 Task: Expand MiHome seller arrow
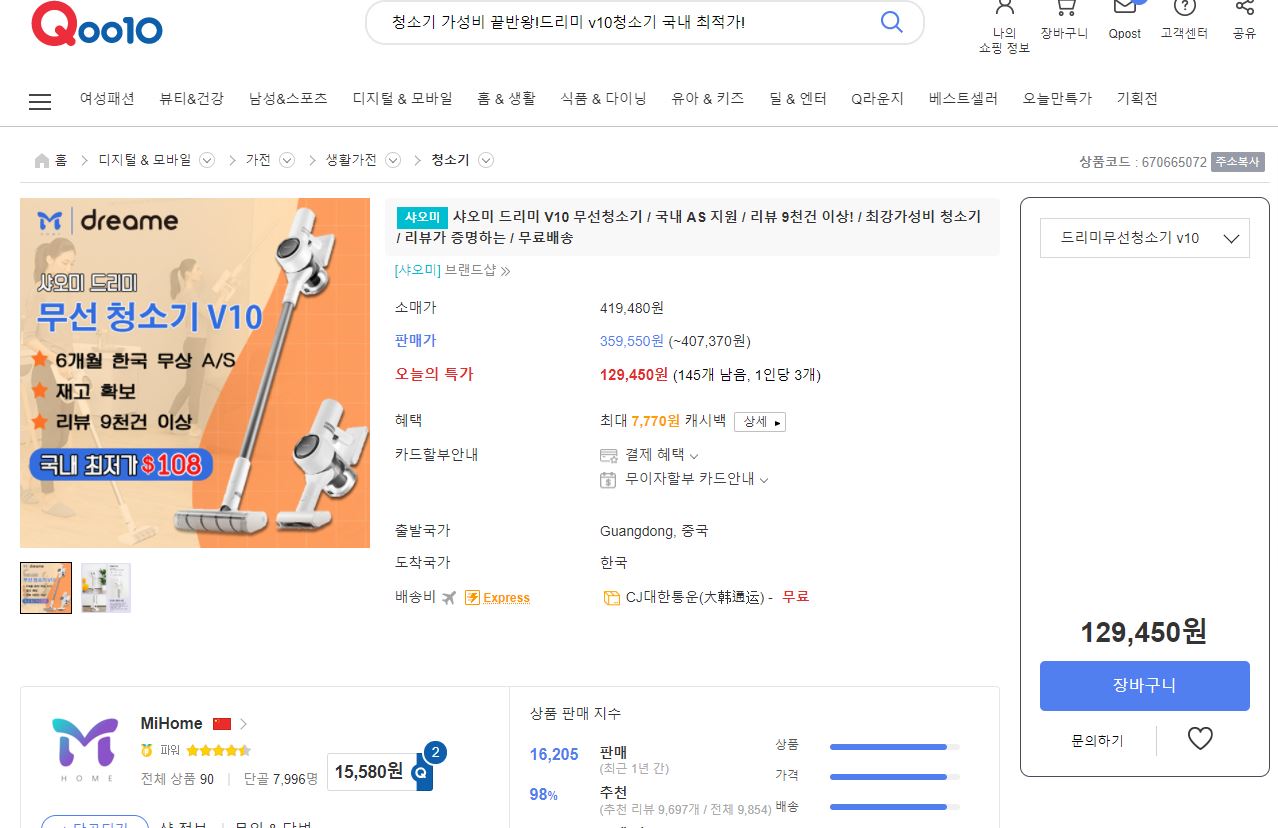(243, 724)
